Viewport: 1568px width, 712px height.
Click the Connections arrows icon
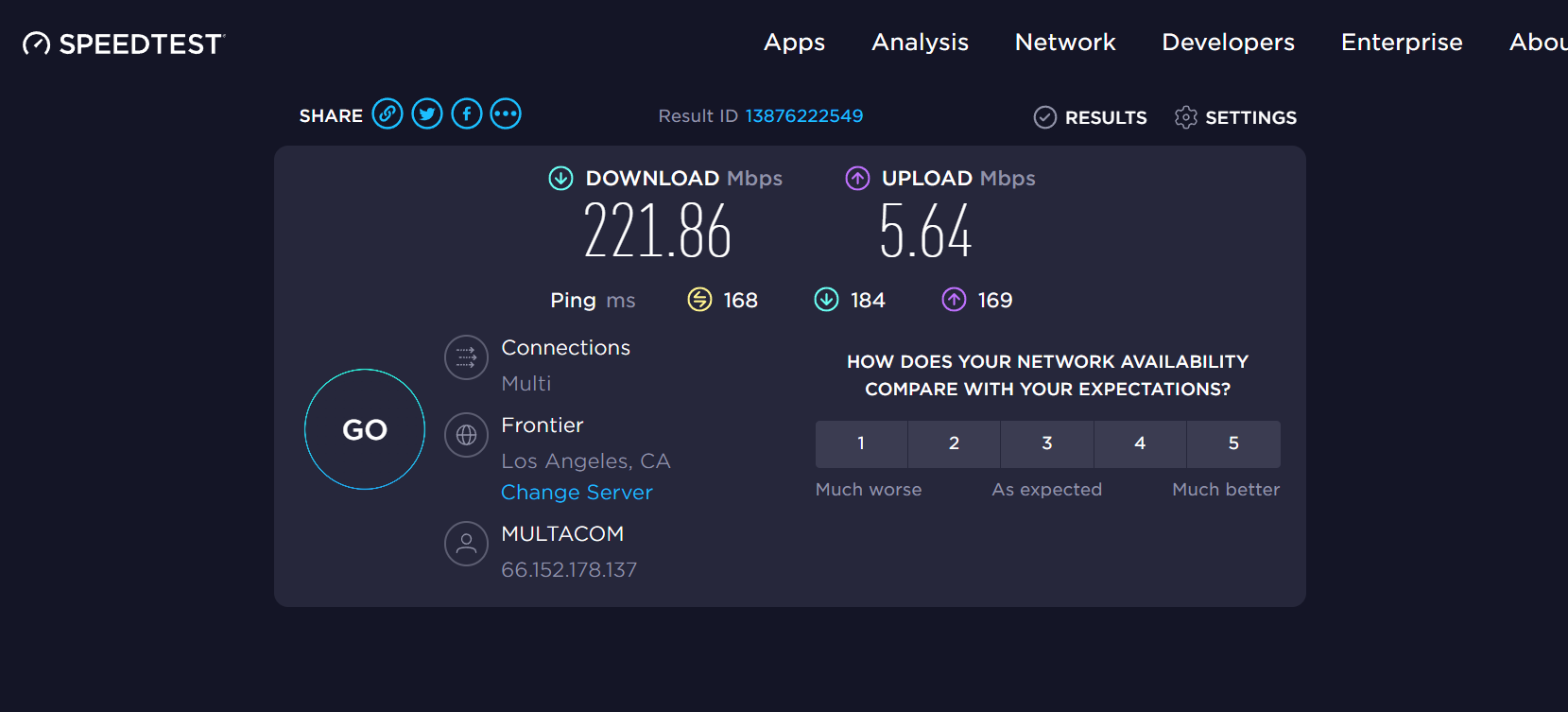(x=467, y=357)
